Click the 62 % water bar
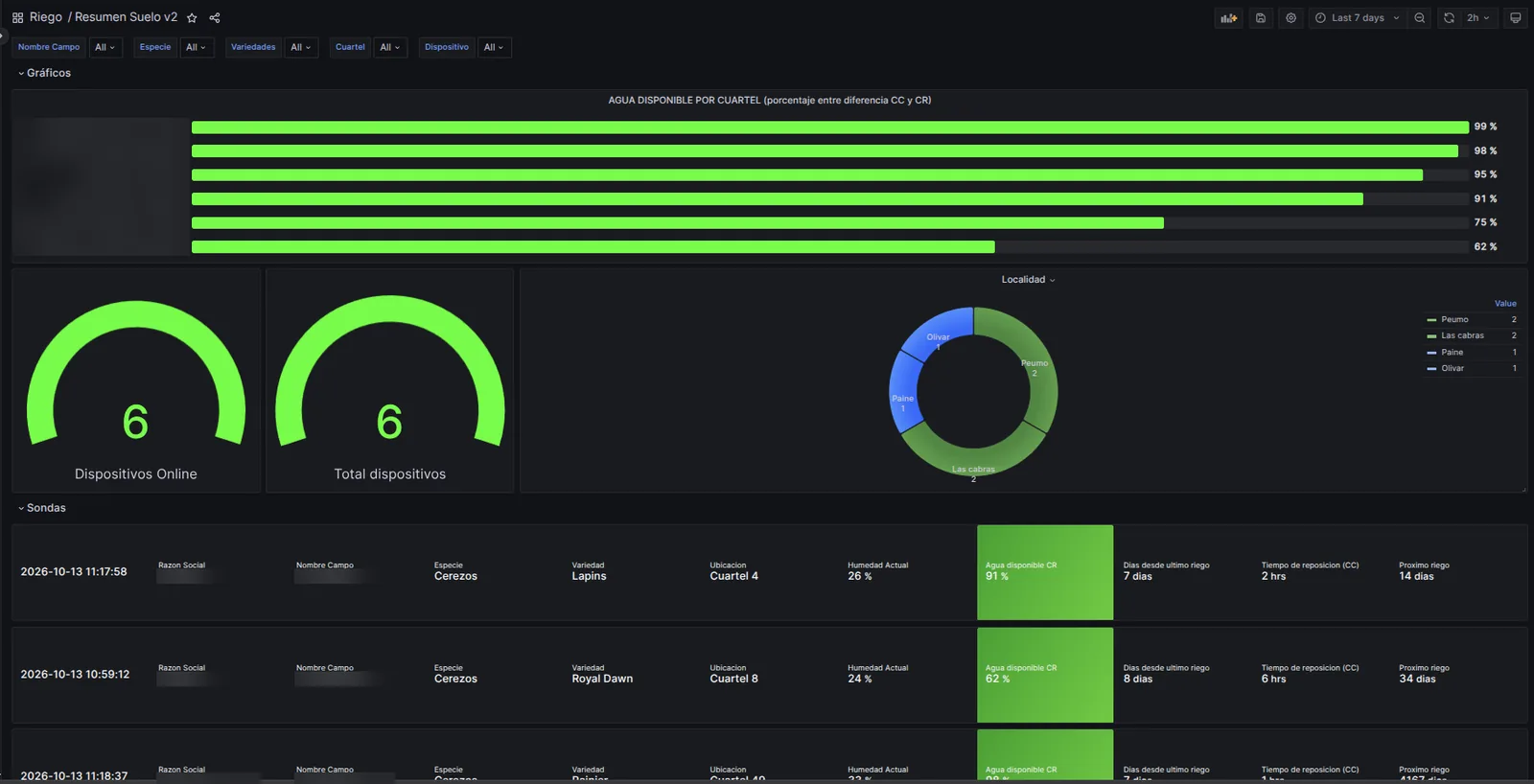This screenshot has height=784, width=1534. coord(593,247)
